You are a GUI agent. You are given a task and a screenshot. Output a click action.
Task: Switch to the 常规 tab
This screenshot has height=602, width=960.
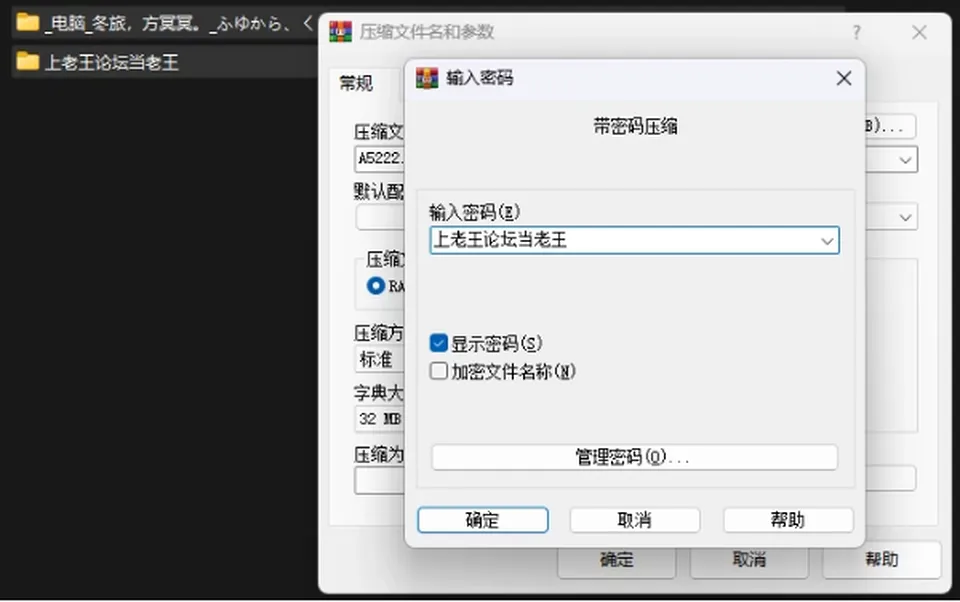pos(356,83)
